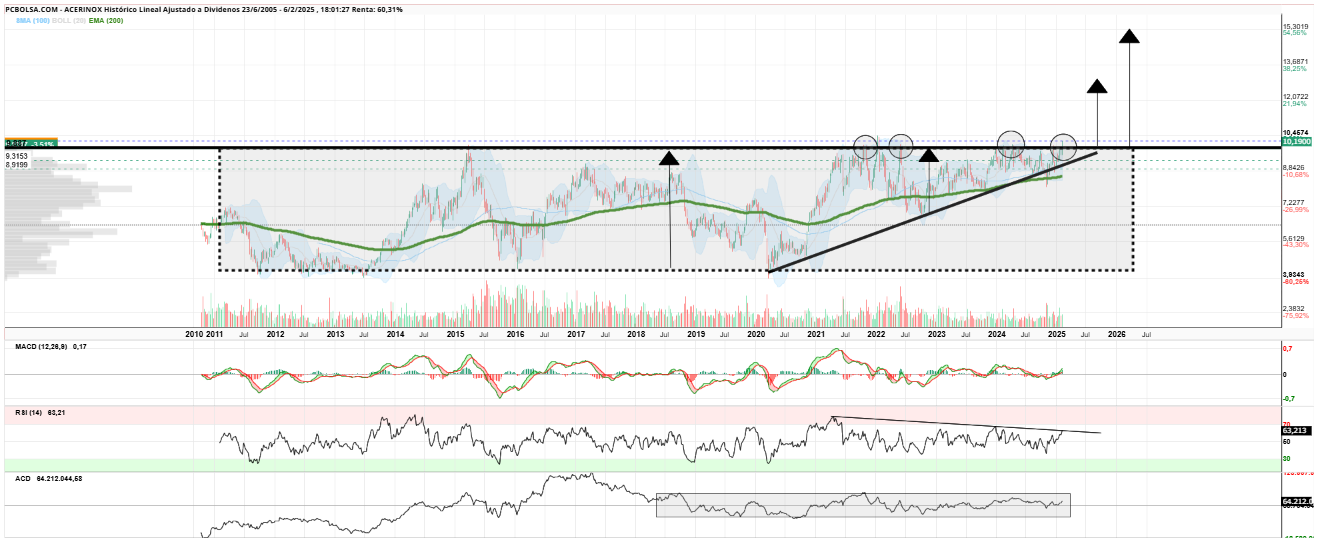Click the 8,8426 price axis label
Image resolution: width=1318 pixels, height=542 pixels.
[x=1295, y=168]
